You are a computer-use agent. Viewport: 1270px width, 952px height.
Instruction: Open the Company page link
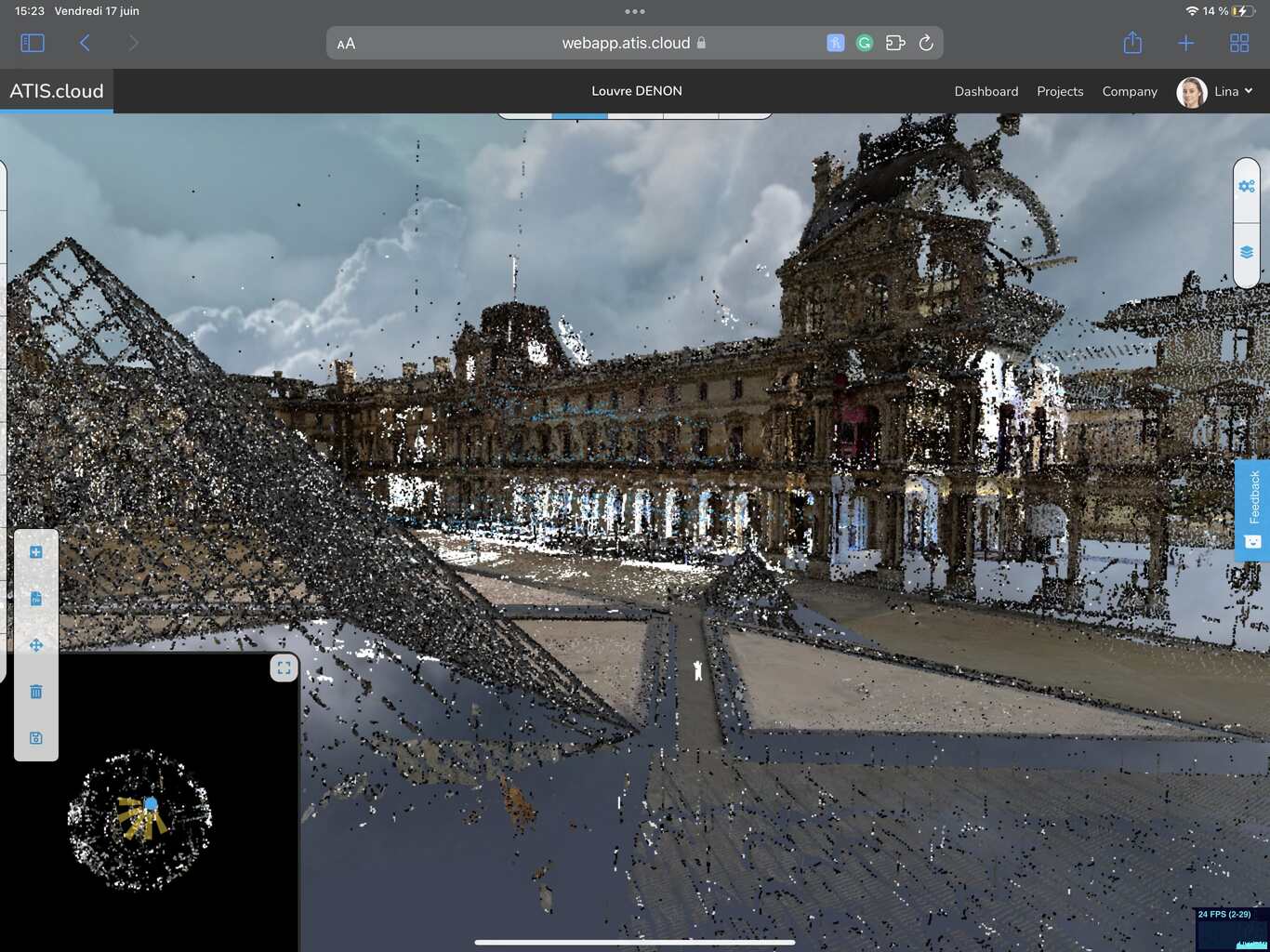click(x=1129, y=91)
